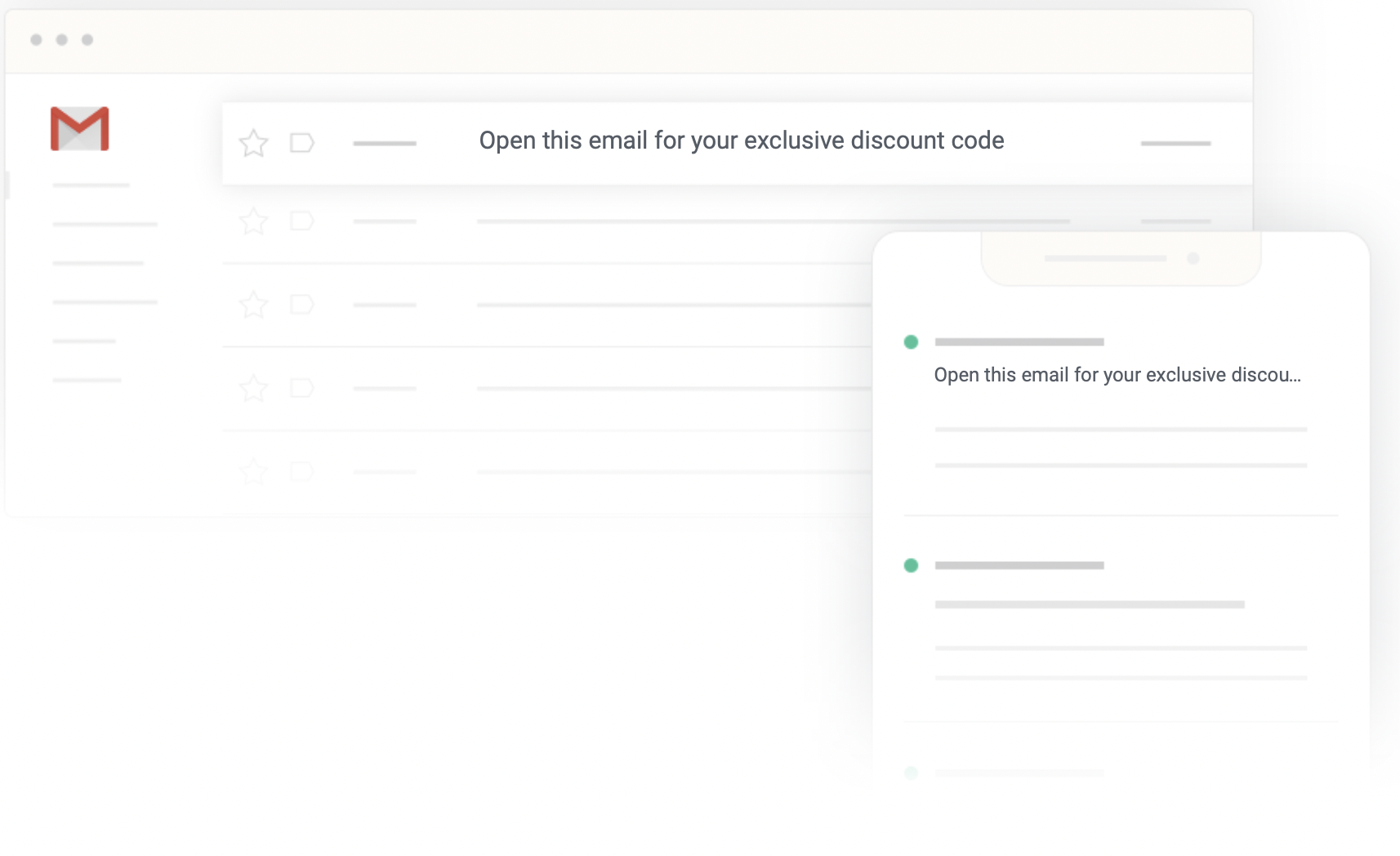Star the last email in the list
This screenshot has height=856, width=1400.
[x=254, y=471]
